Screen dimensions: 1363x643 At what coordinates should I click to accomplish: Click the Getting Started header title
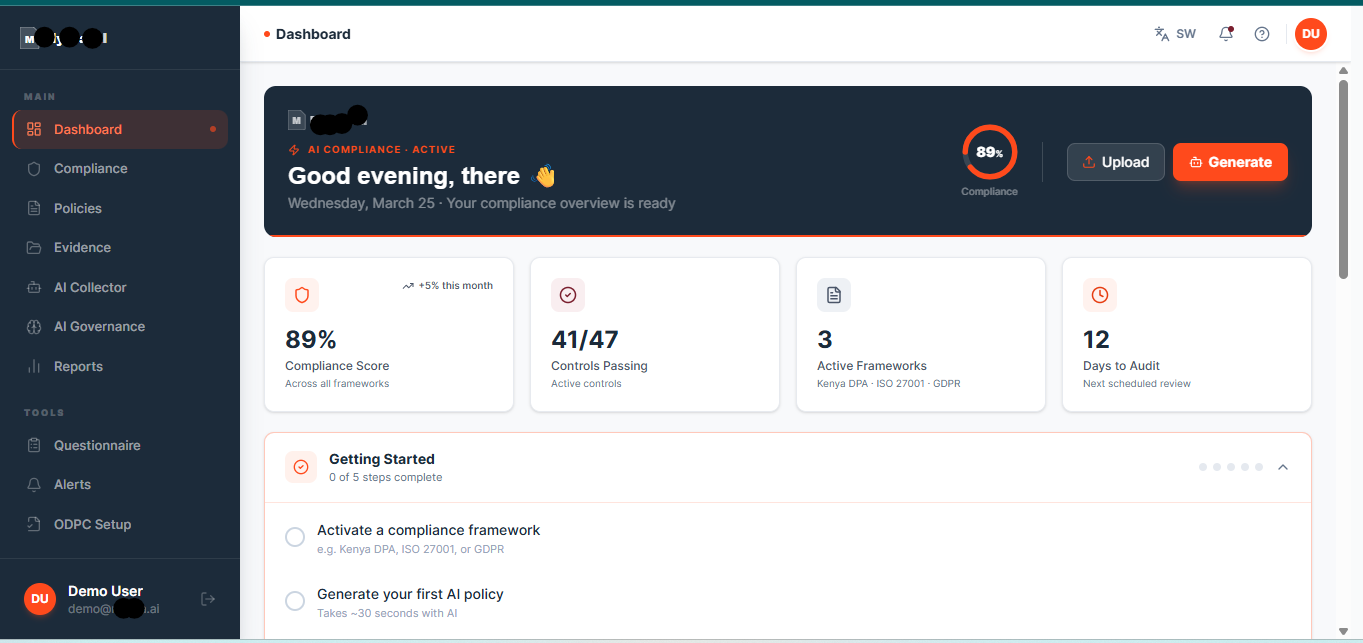(382, 459)
